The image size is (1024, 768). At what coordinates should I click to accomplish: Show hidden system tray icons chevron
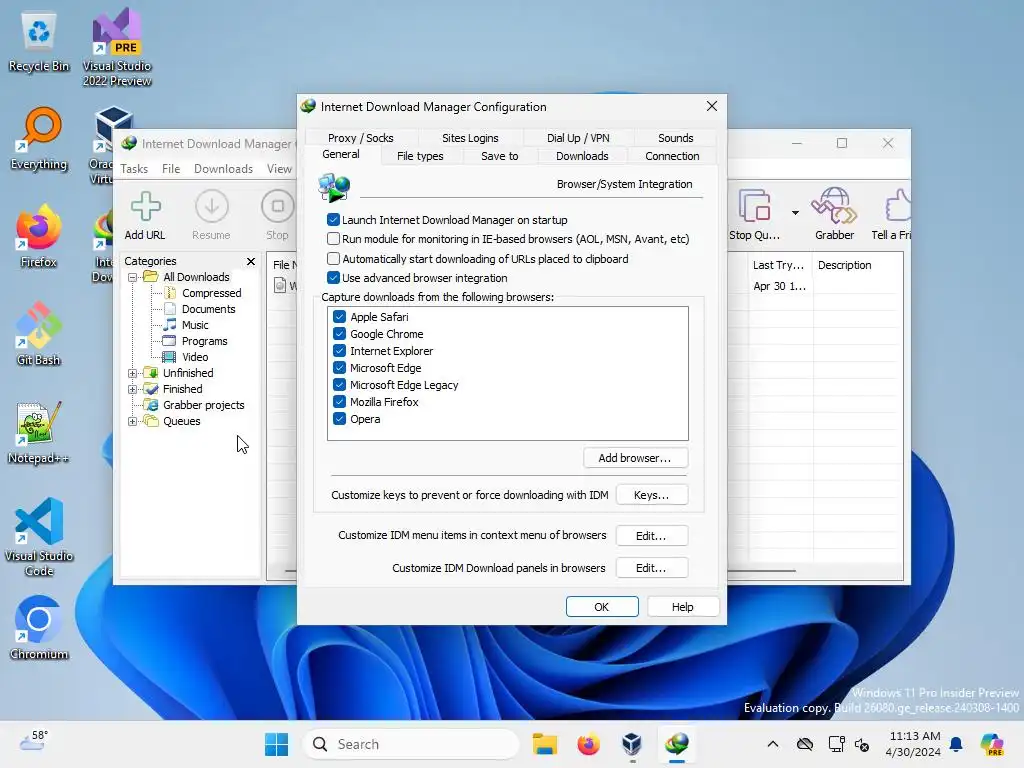coord(773,744)
